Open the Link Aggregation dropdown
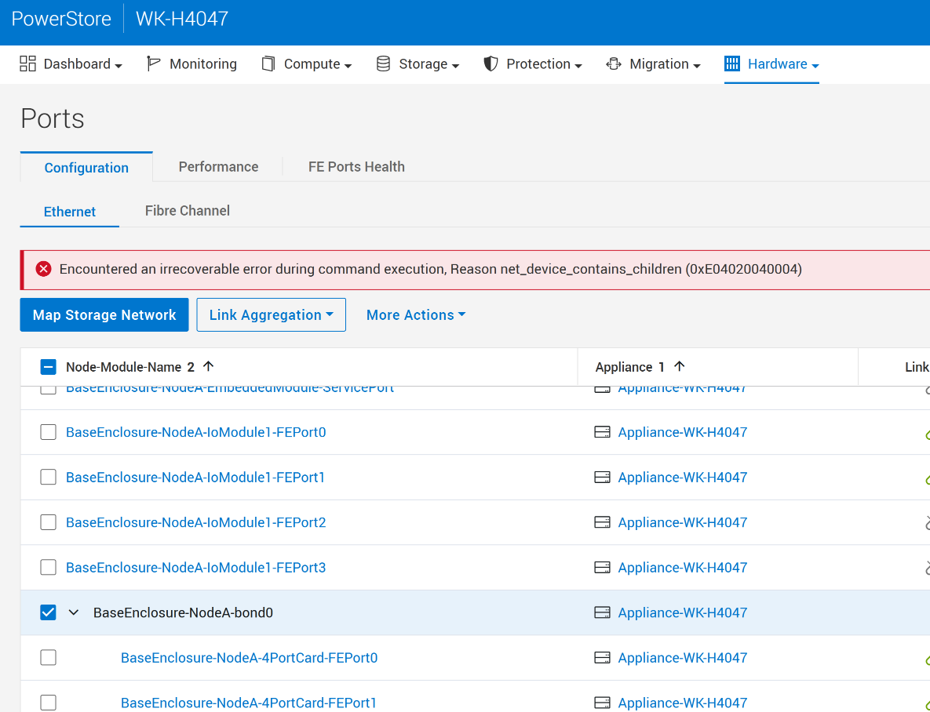This screenshot has height=712, width=930. pyautogui.click(x=271, y=315)
